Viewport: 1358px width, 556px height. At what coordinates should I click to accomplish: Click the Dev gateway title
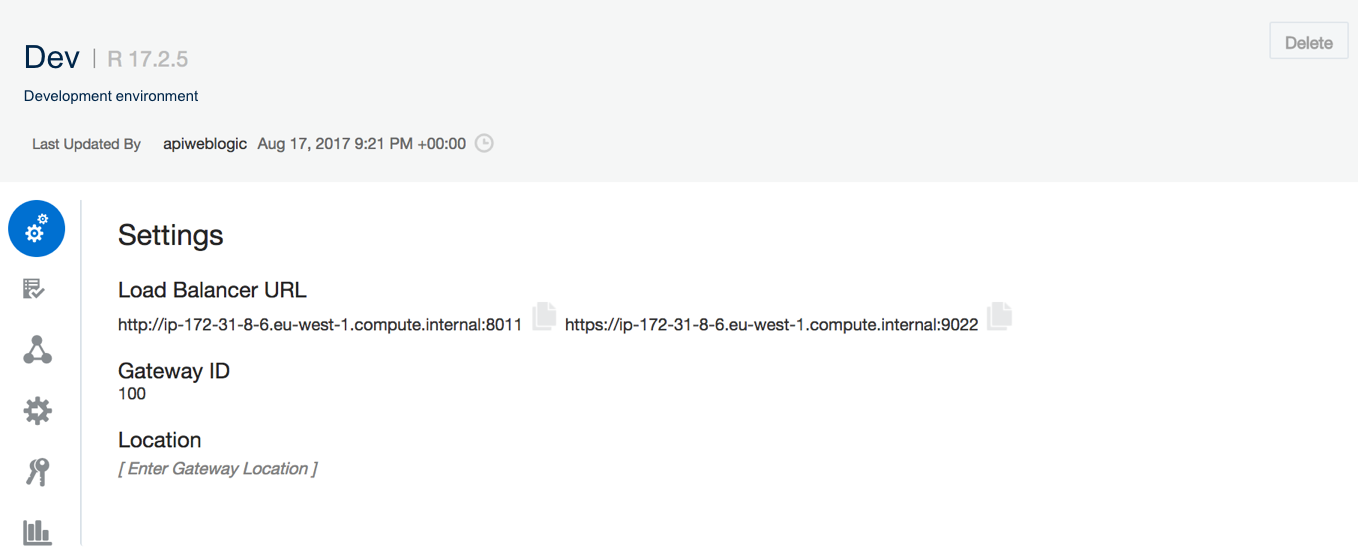pos(51,57)
